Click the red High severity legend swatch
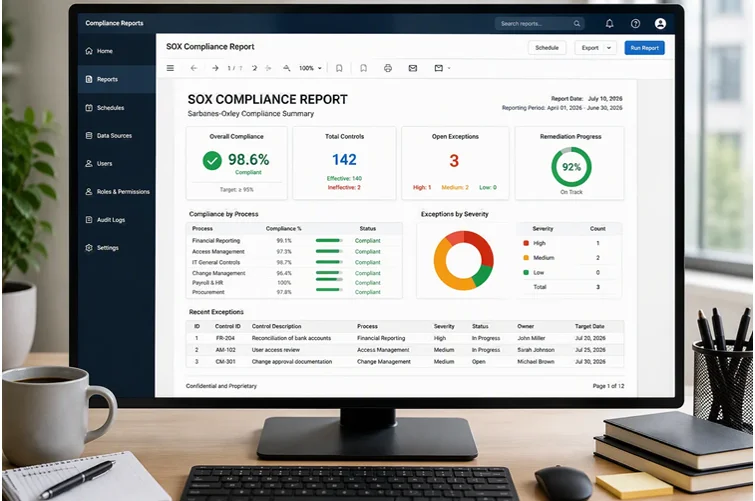The height and width of the screenshot is (501, 755). click(526, 243)
